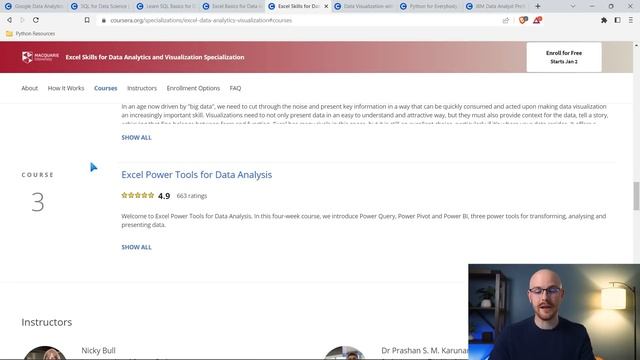Viewport: 640px width, 360px height.
Task: Open Brave Shields lion icon
Action: [522, 20]
